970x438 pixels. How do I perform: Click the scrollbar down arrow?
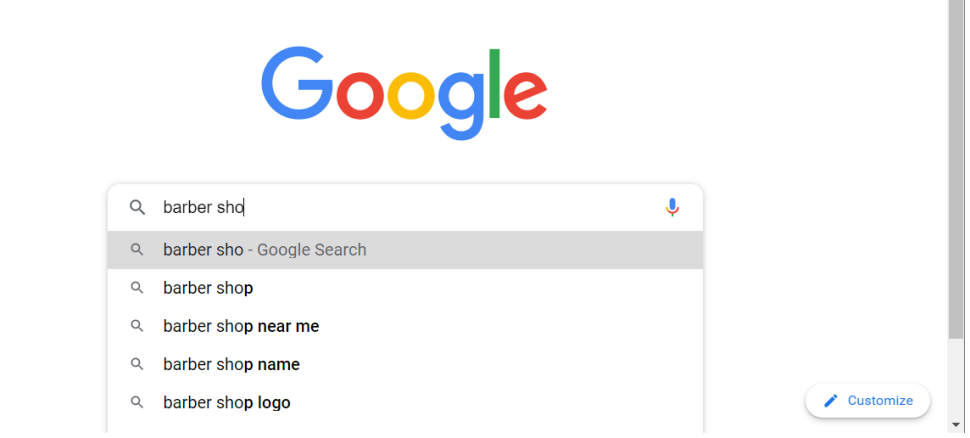pos(956,424)
